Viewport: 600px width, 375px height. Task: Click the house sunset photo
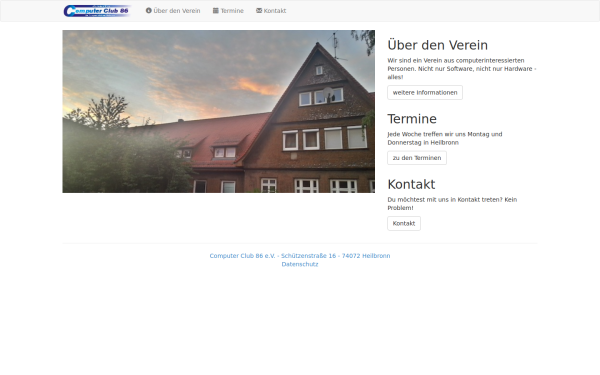point(218,111)
